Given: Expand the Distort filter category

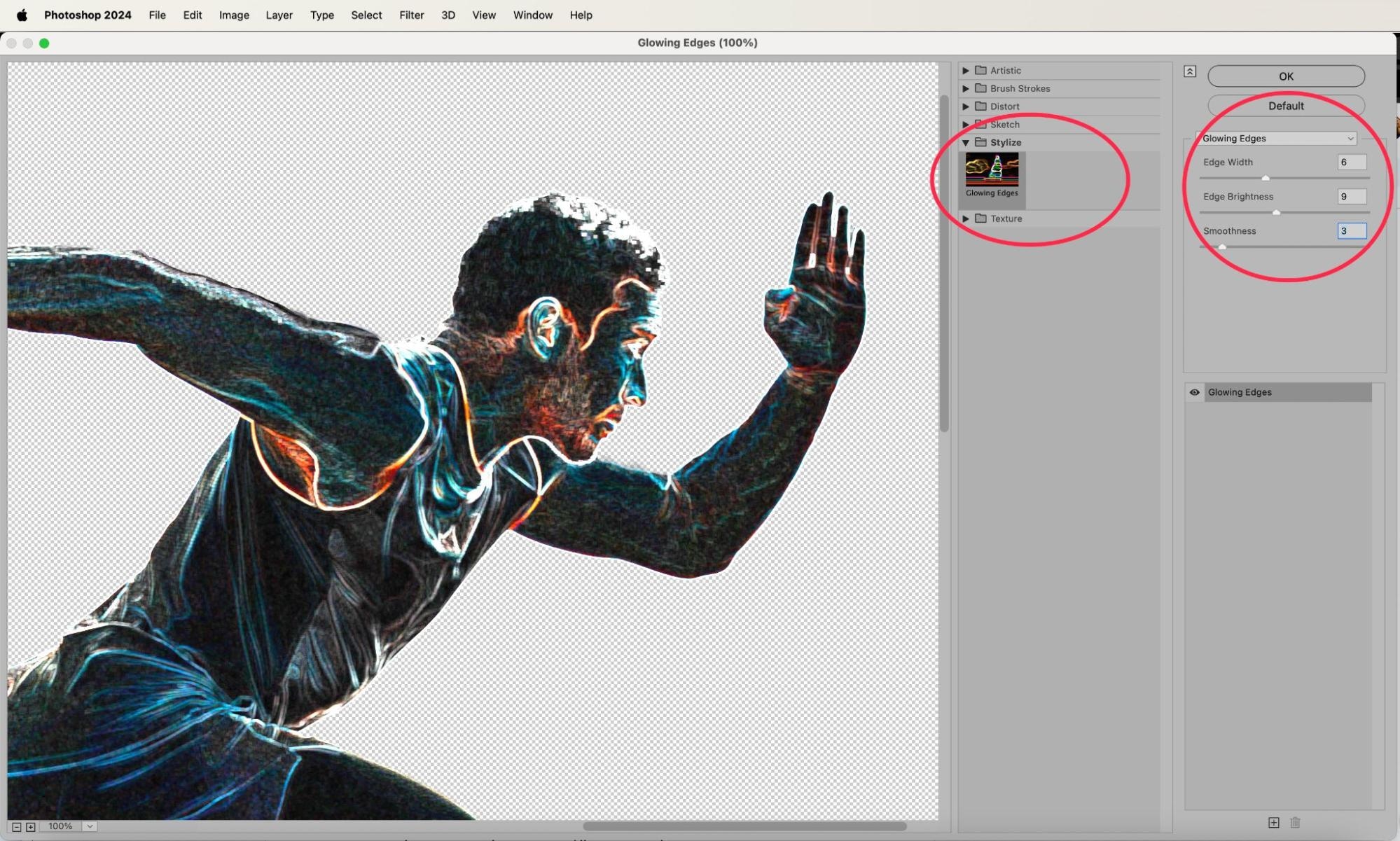Looking at the screenshot, I should 966,106.
